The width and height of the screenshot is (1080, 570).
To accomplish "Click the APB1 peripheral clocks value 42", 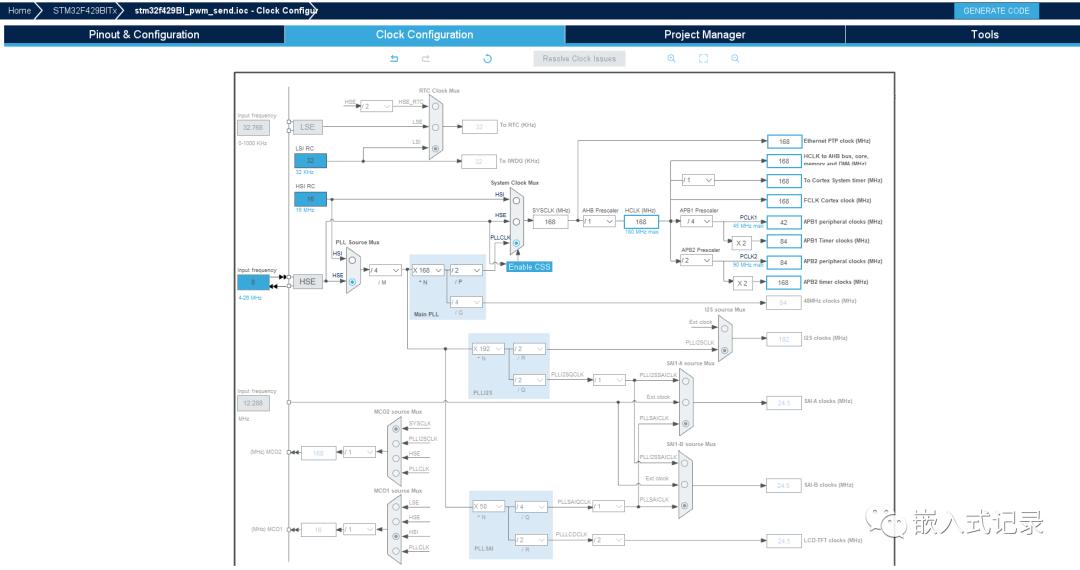I will click(784, 222).
